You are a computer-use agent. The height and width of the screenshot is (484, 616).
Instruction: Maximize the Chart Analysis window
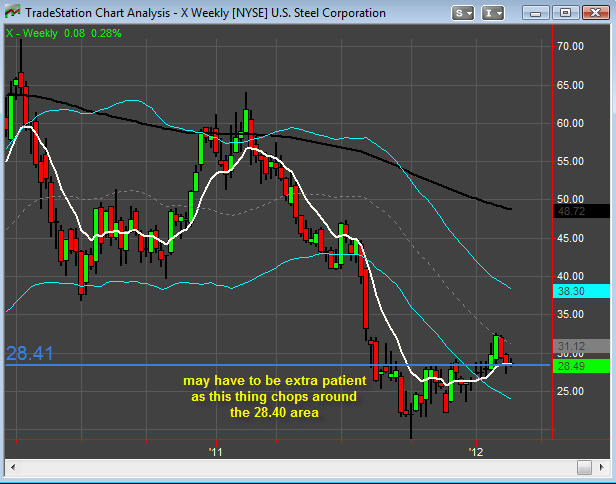[565, 13]
